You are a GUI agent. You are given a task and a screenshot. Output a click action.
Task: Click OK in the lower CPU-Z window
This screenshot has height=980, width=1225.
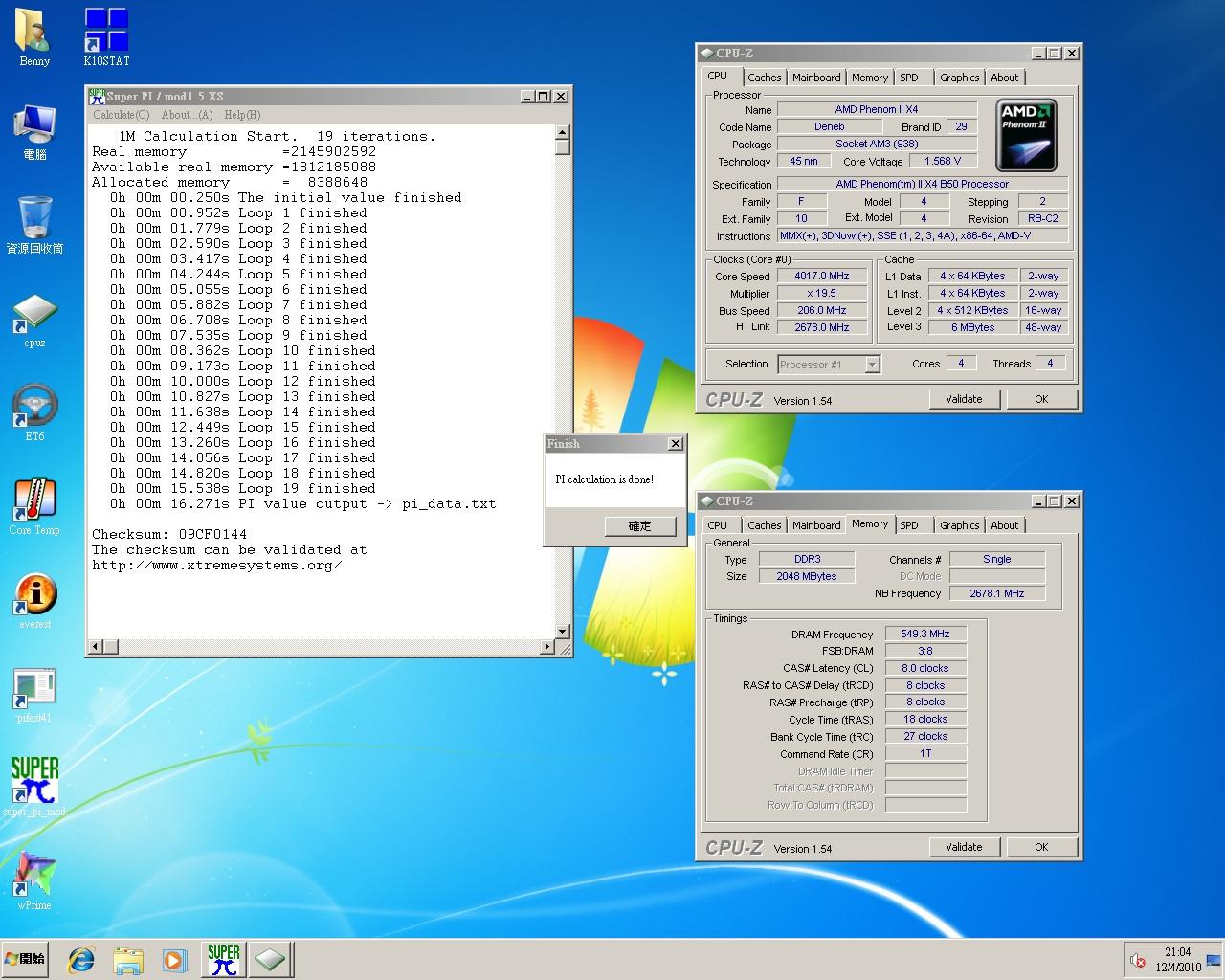coord(1041,847)
